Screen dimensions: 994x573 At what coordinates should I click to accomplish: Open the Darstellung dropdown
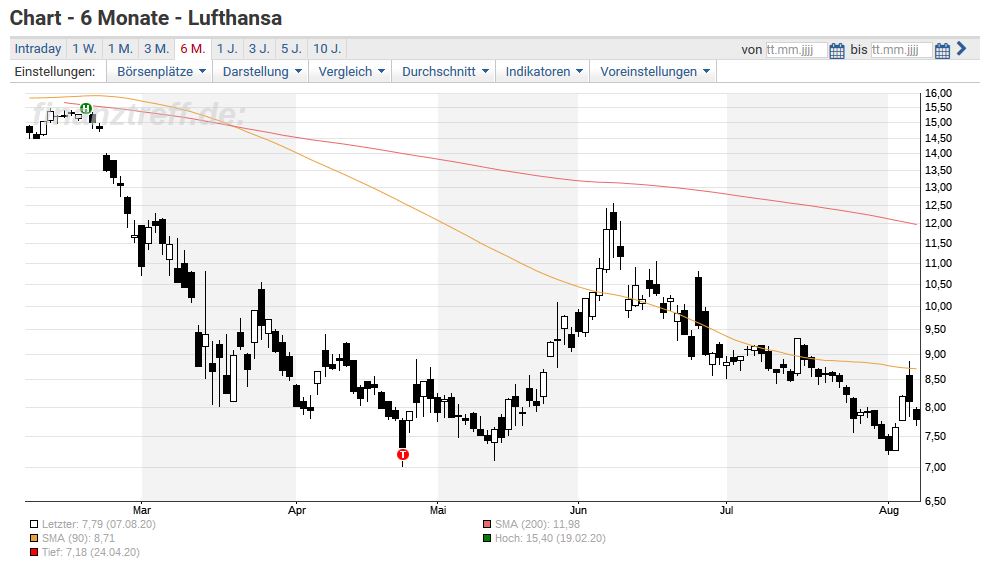tap(261, 72)
